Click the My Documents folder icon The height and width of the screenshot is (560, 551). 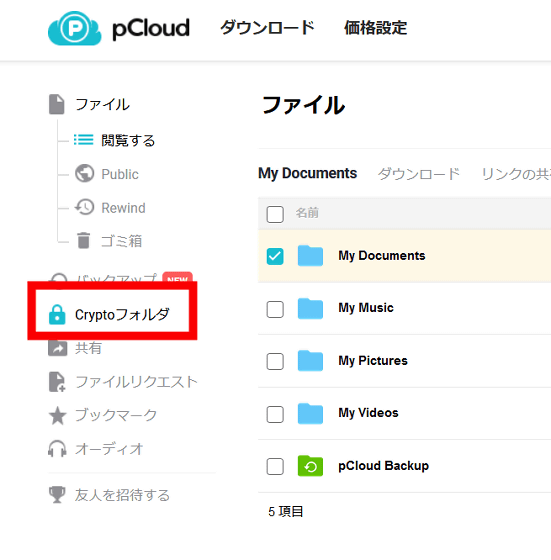310,255
